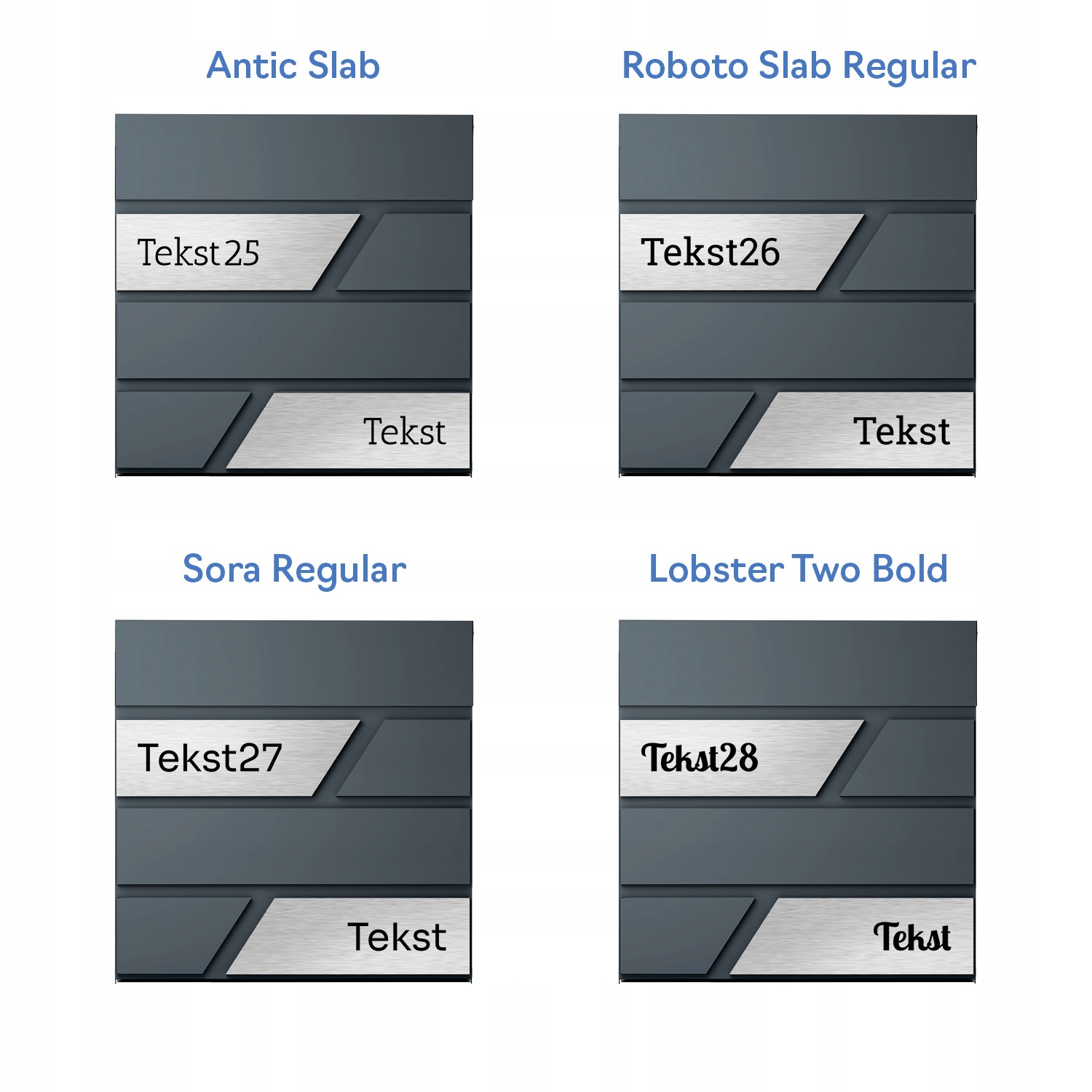The width and height of the screenshot is (1092, 1092).
Task: Click the Tekst25 nameplate
Action: (x=218, y=253)
